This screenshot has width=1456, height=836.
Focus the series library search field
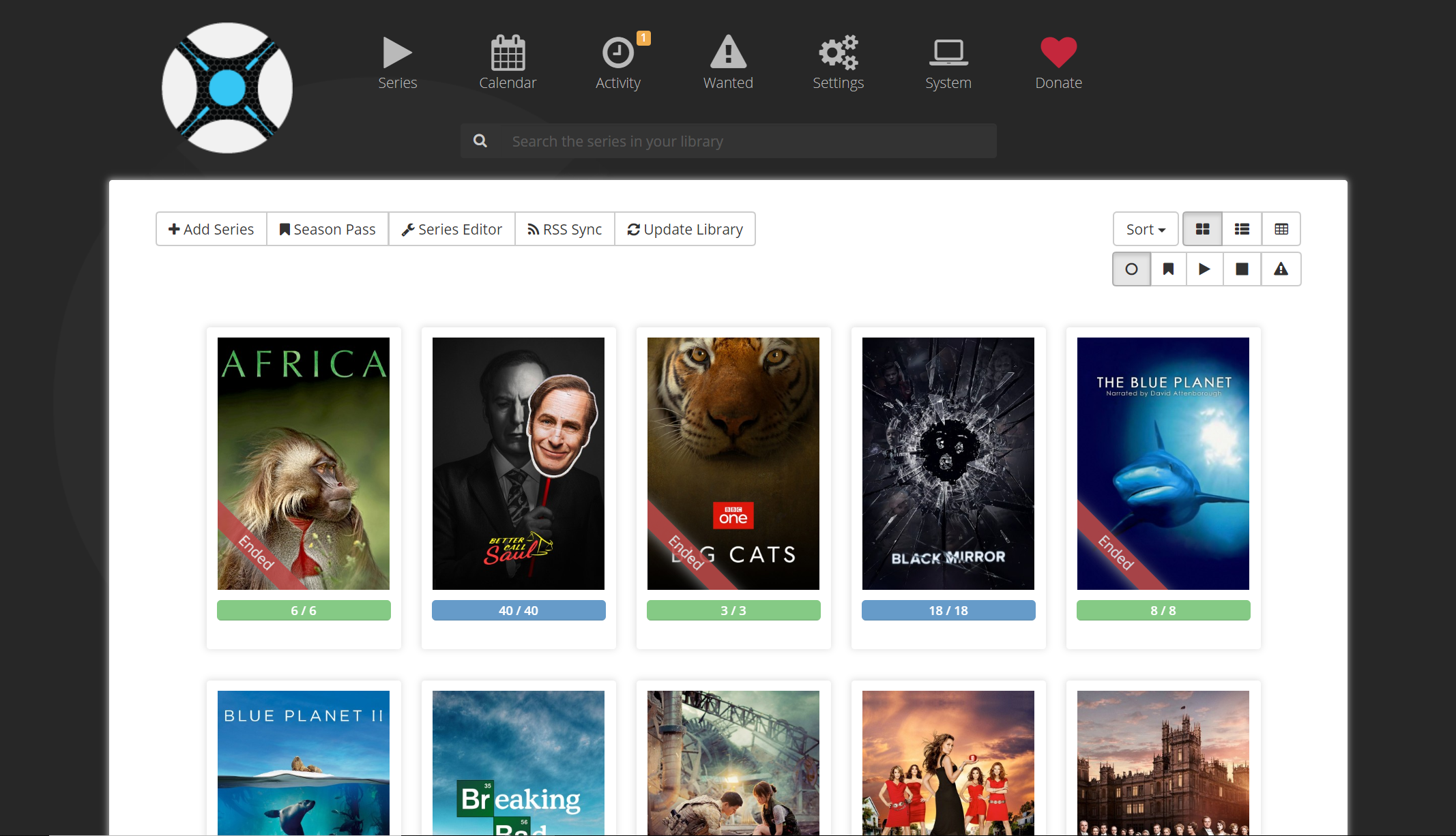pyautogui.click(x=729, y=141)
